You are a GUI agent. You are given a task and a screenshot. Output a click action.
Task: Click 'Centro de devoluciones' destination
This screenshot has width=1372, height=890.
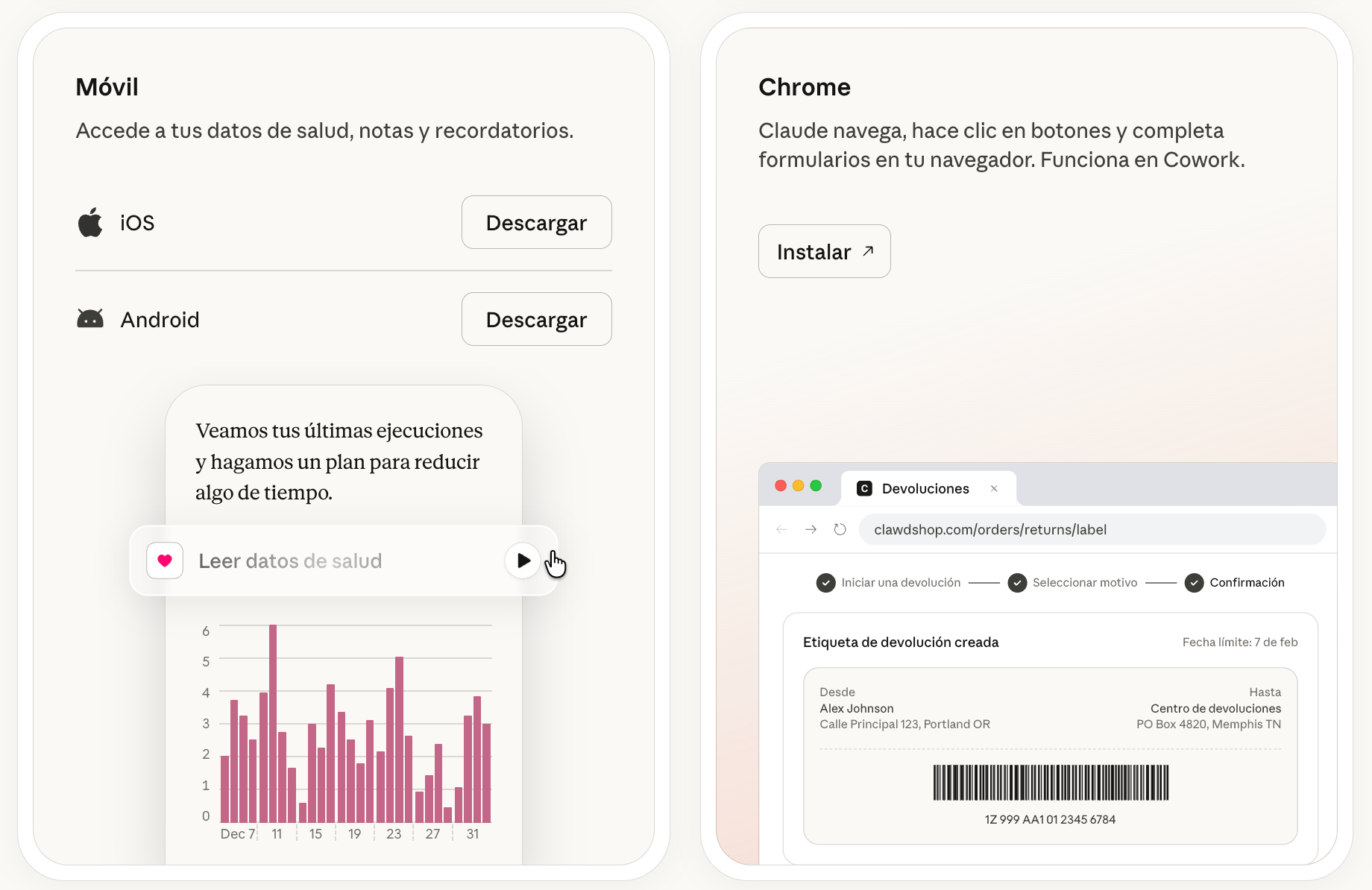[1215, 708]
